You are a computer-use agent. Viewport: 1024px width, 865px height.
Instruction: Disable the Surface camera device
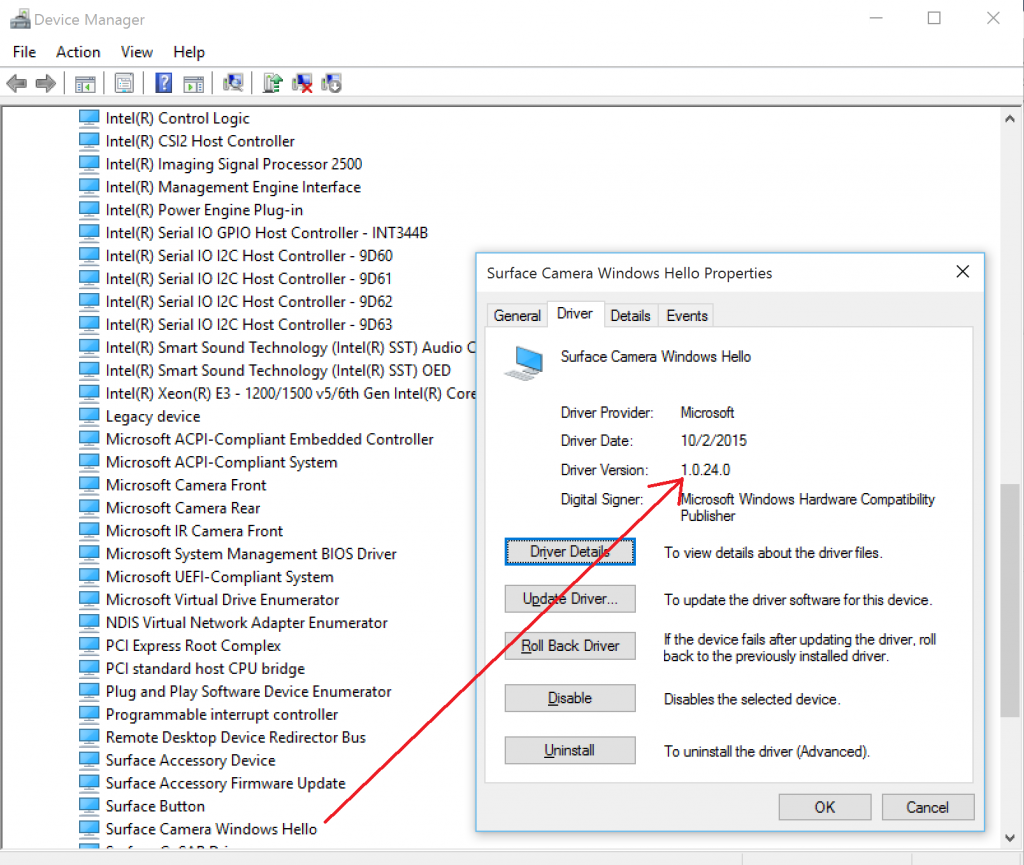569,698
